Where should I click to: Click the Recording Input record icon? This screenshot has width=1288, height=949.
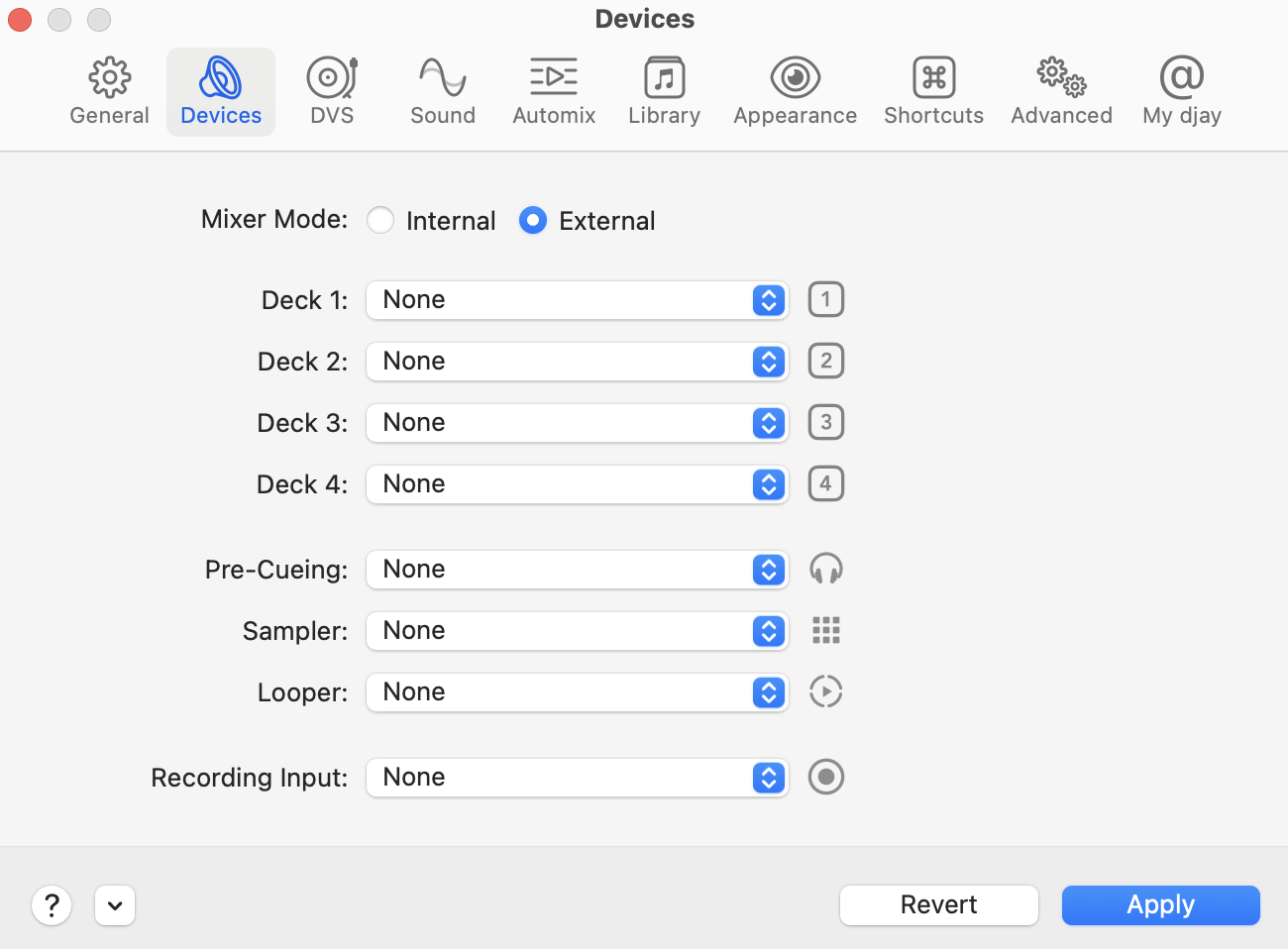click(825, 777)
